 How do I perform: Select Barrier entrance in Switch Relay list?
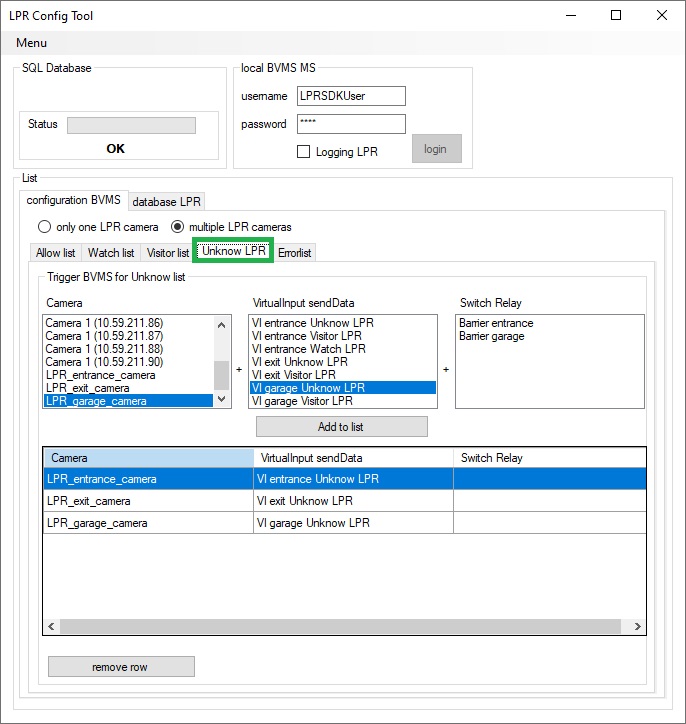coord(496,323)
